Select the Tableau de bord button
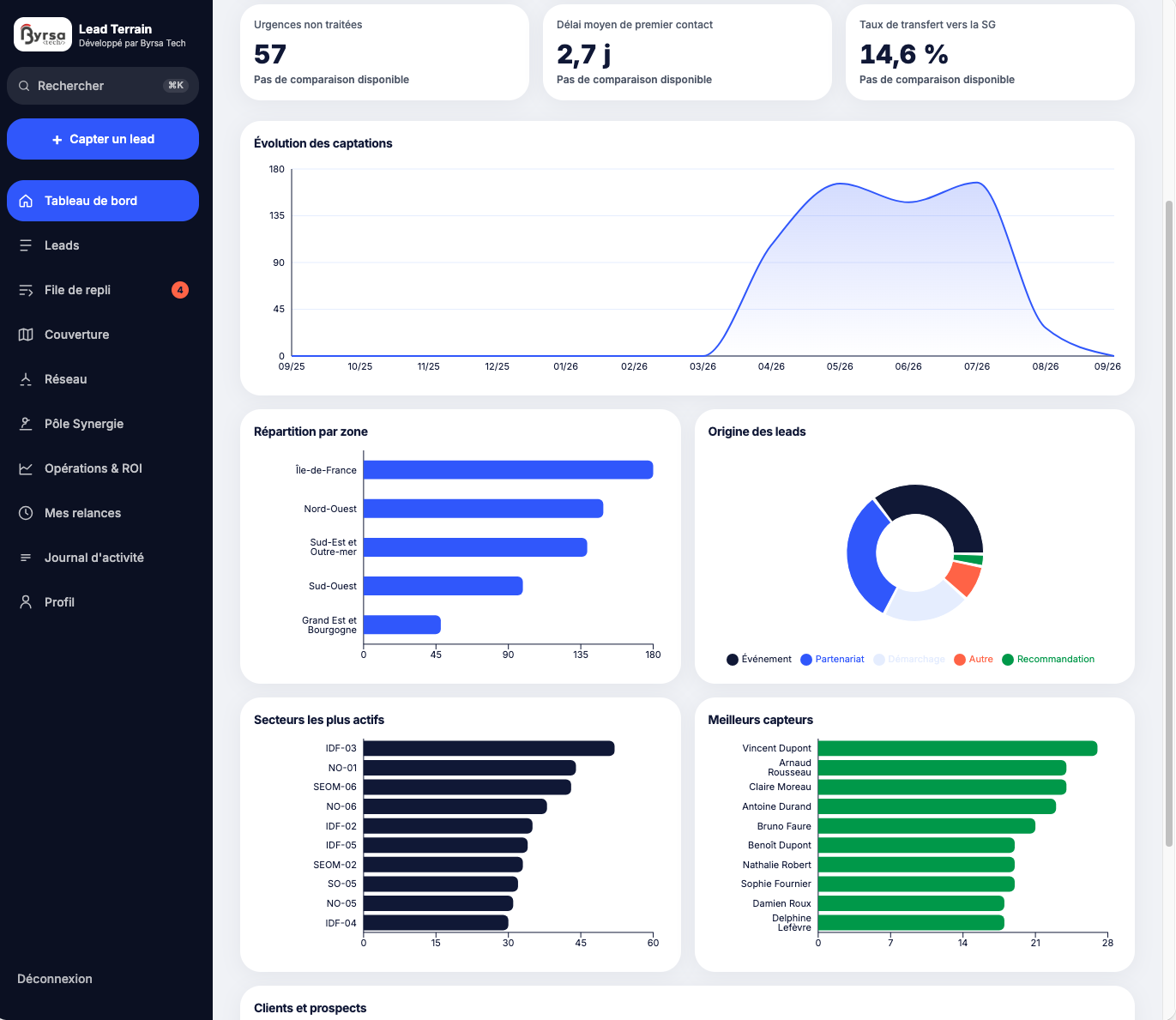Viewport: 1176px width, 1020px height. tap(103, 201)
